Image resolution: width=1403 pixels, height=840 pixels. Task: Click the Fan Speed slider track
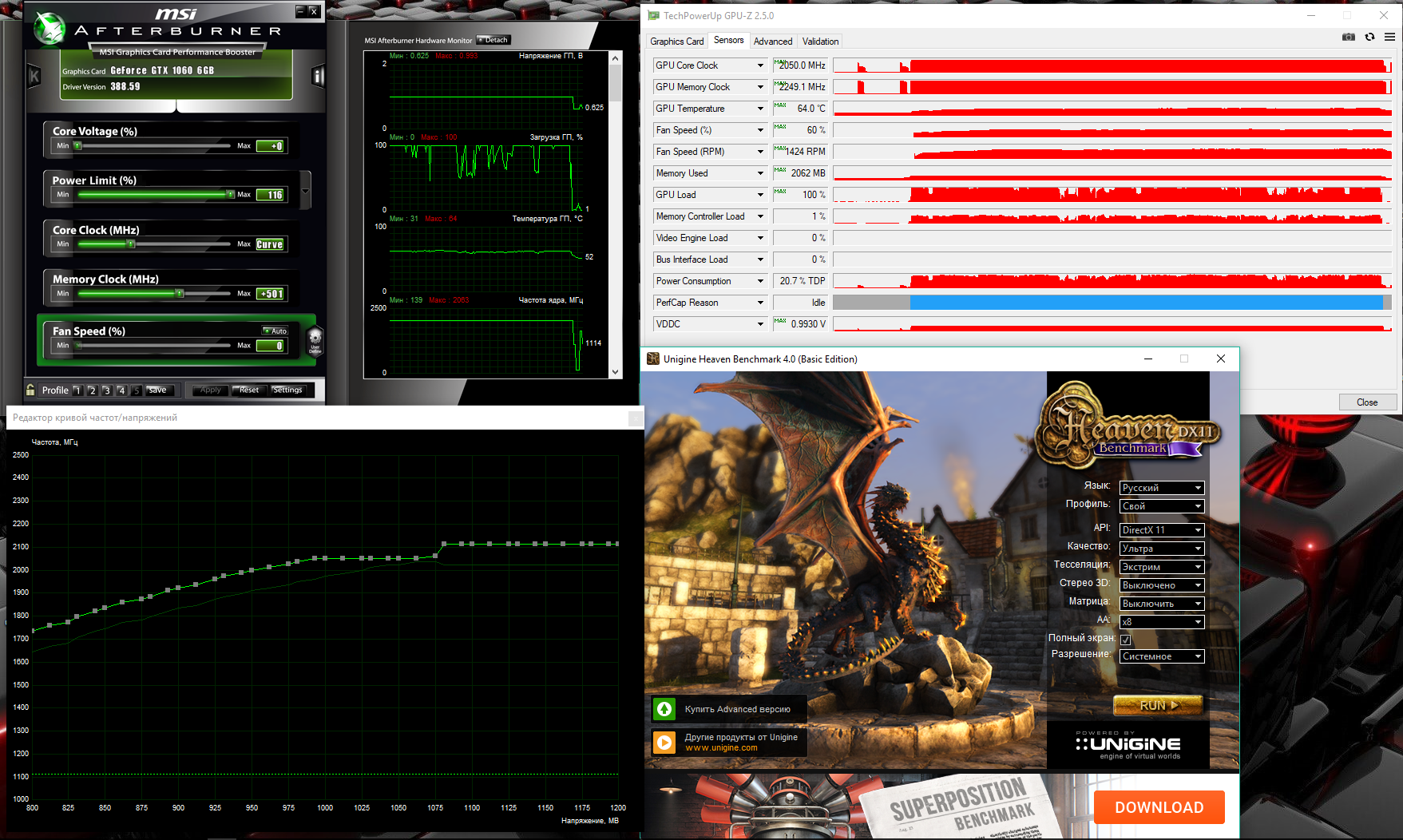point(155,346)
